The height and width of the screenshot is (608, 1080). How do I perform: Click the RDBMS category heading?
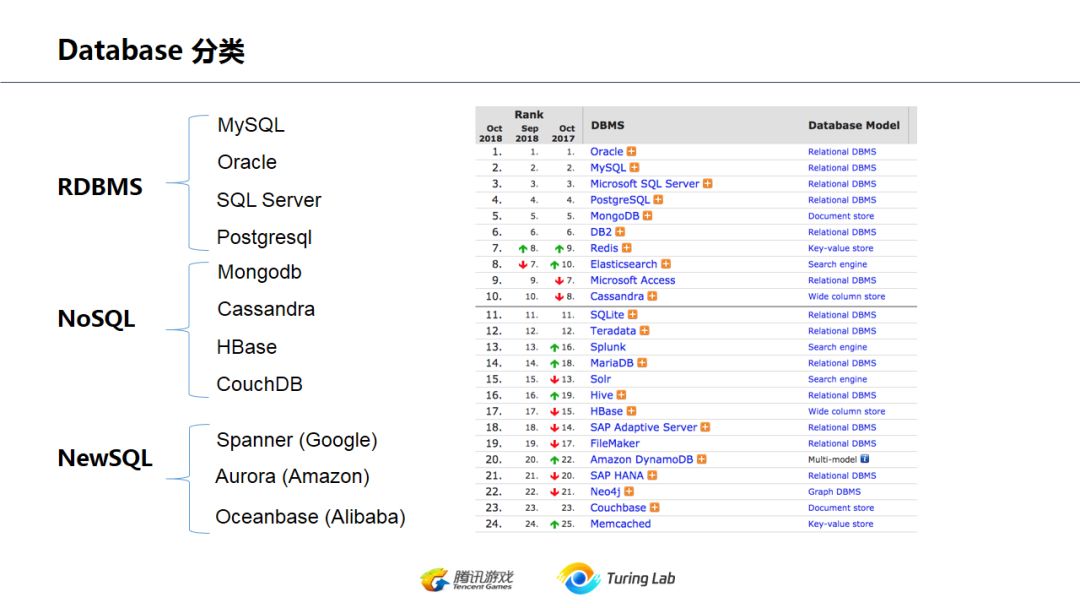pos(100,187)
